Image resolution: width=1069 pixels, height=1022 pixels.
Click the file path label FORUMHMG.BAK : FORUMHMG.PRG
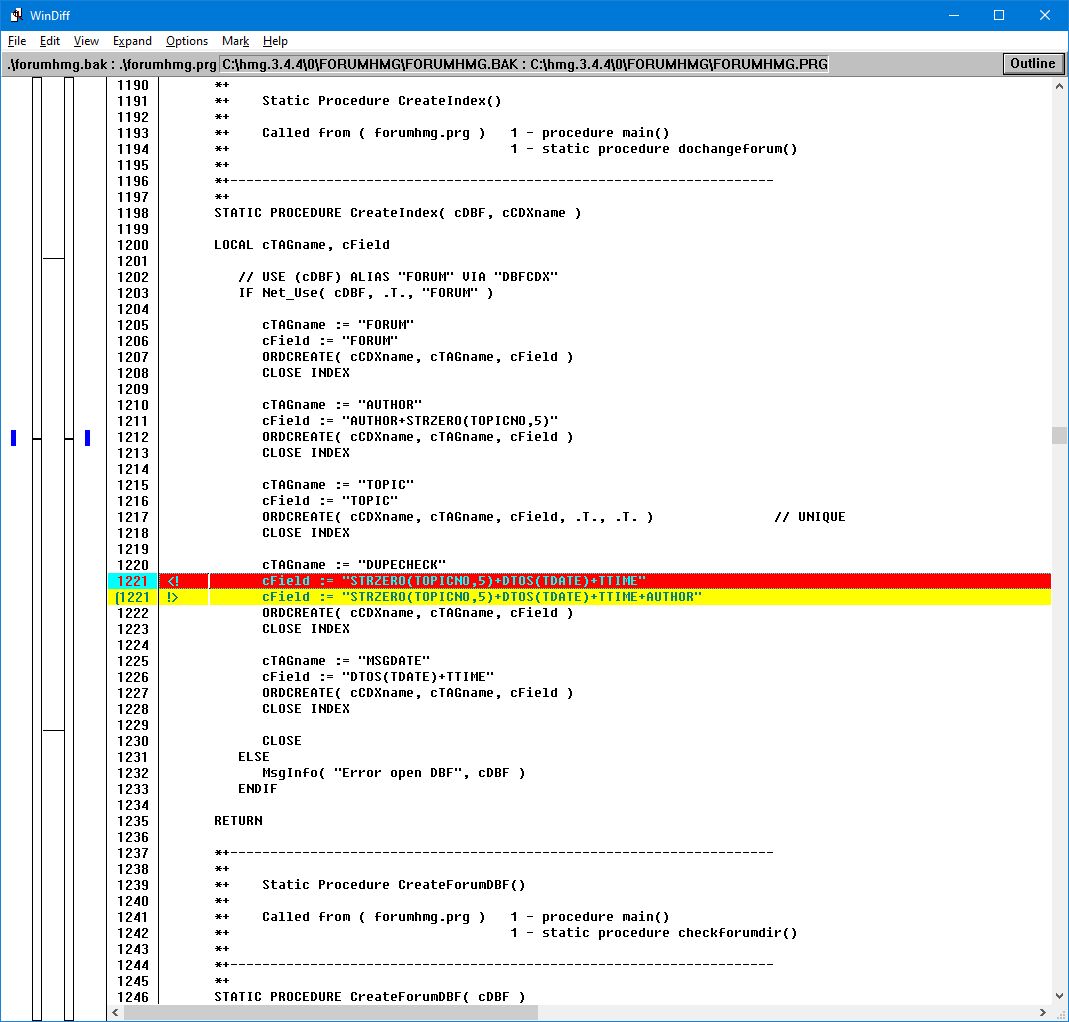tap(524, 64)
